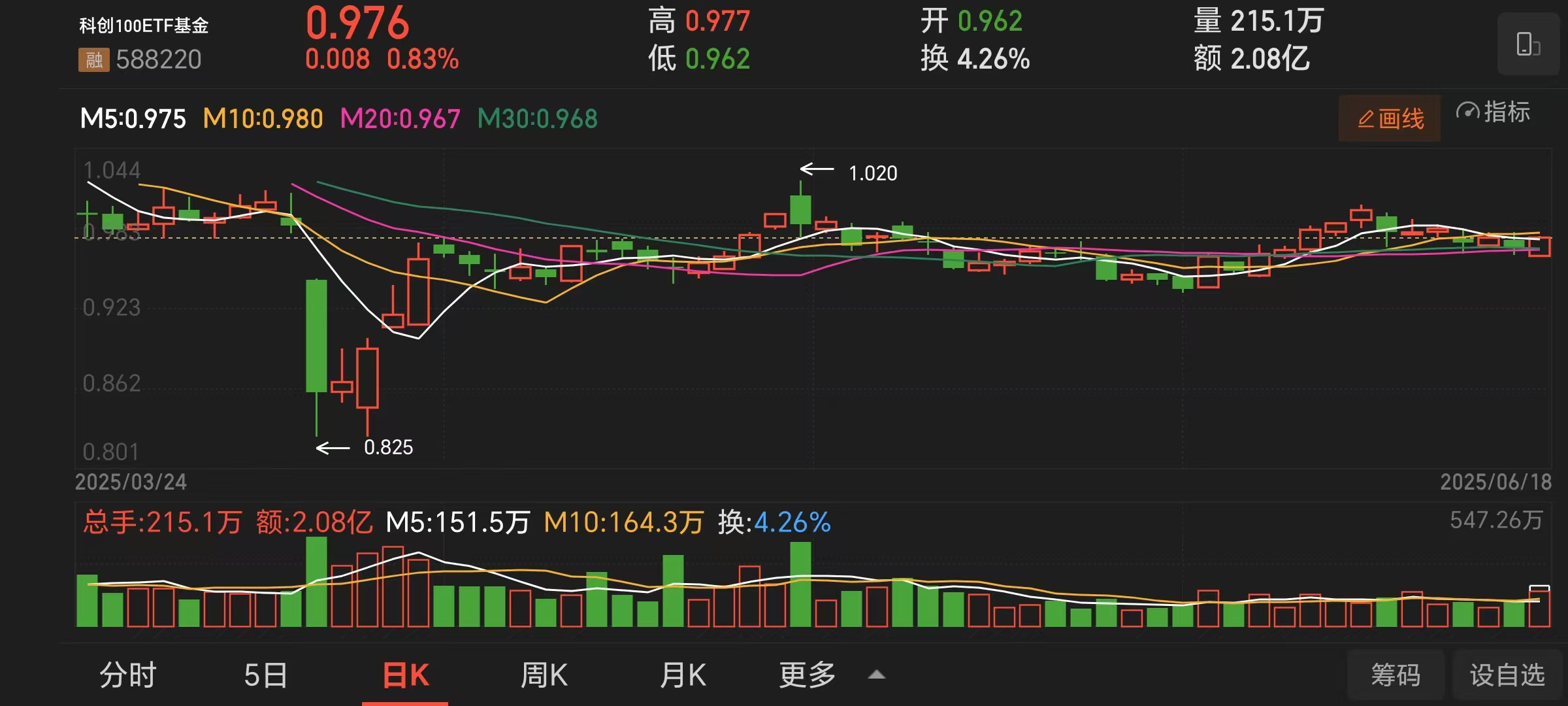Click the tallest green volume bar
1568x706 pixels.
316,581
